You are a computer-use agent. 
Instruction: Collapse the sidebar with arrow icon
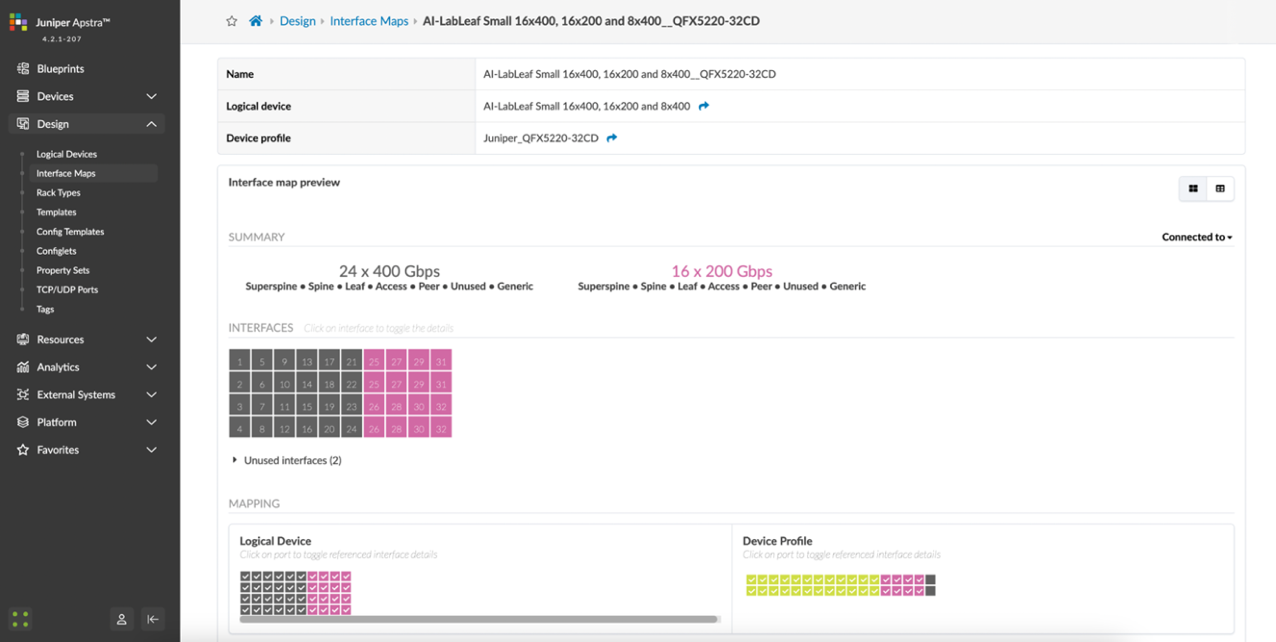[x=152, y=619]
